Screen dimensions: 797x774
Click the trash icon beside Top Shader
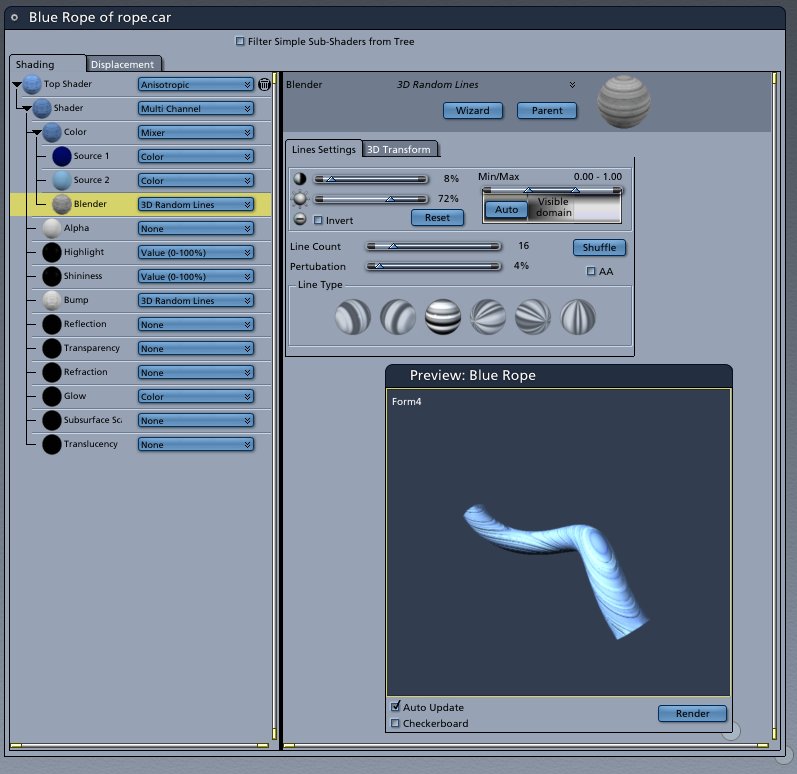264,85
